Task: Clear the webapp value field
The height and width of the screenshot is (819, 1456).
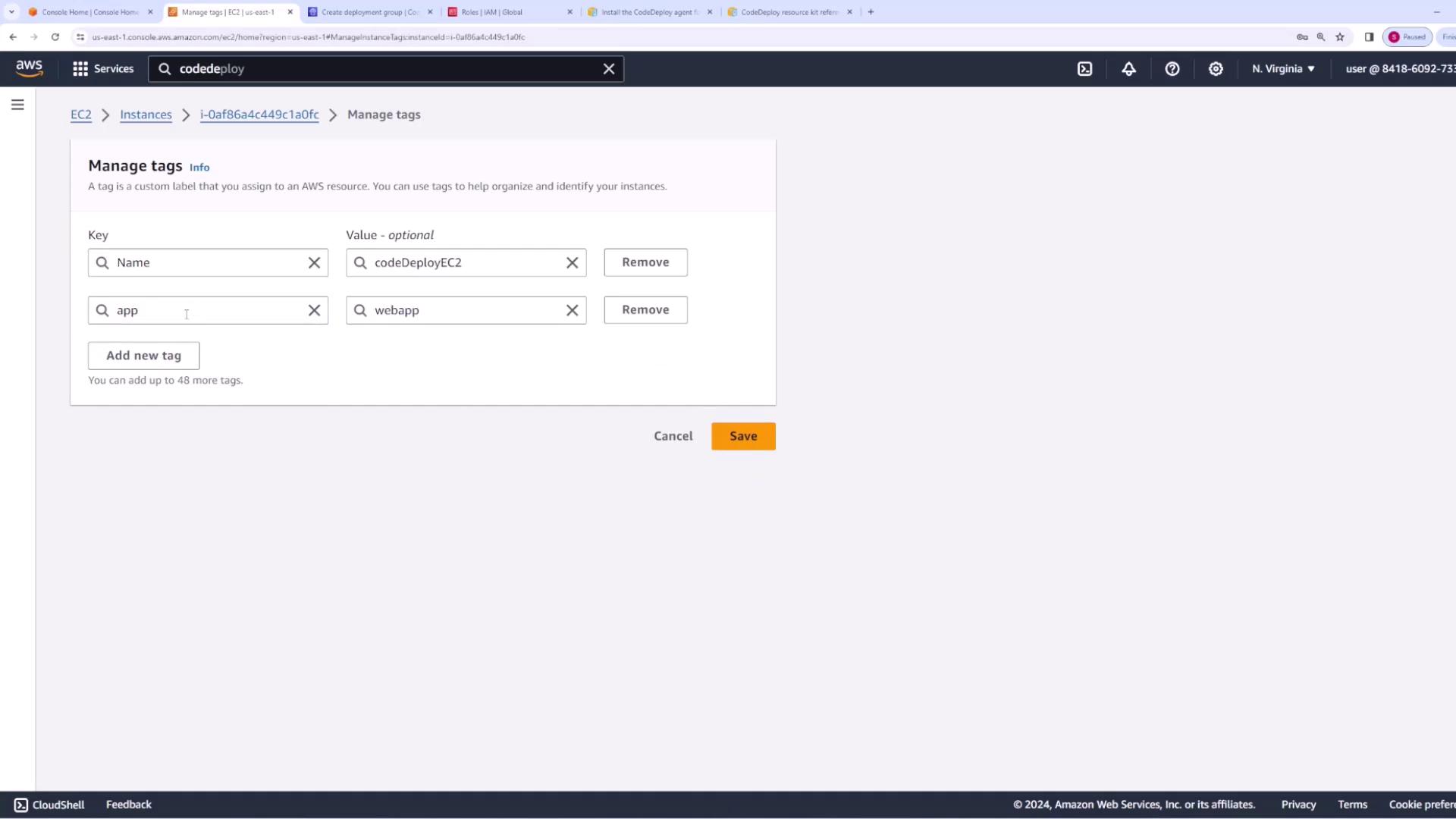Action: coord(572,310)
